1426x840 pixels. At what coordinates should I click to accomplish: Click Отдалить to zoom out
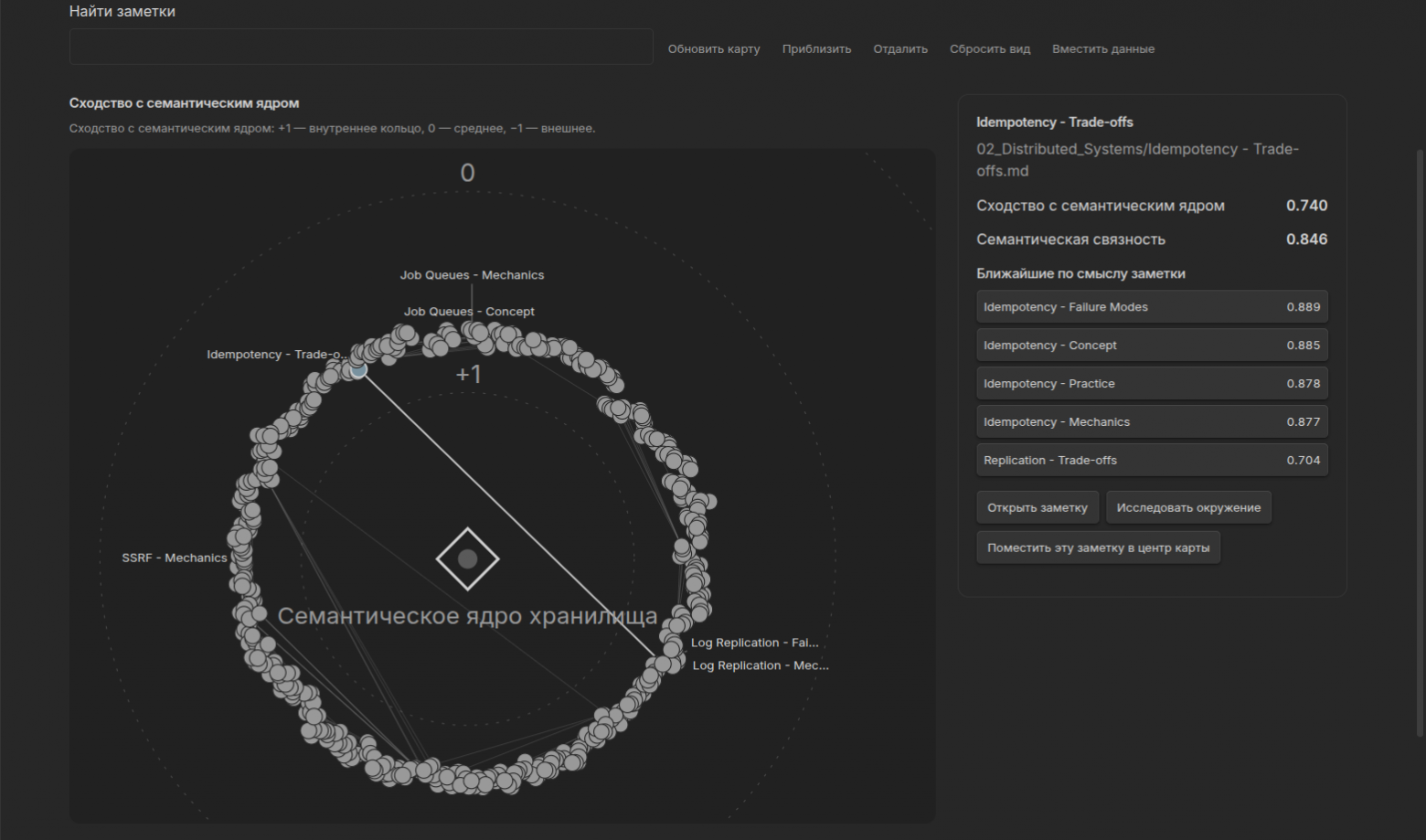click(x=900, y=49)
